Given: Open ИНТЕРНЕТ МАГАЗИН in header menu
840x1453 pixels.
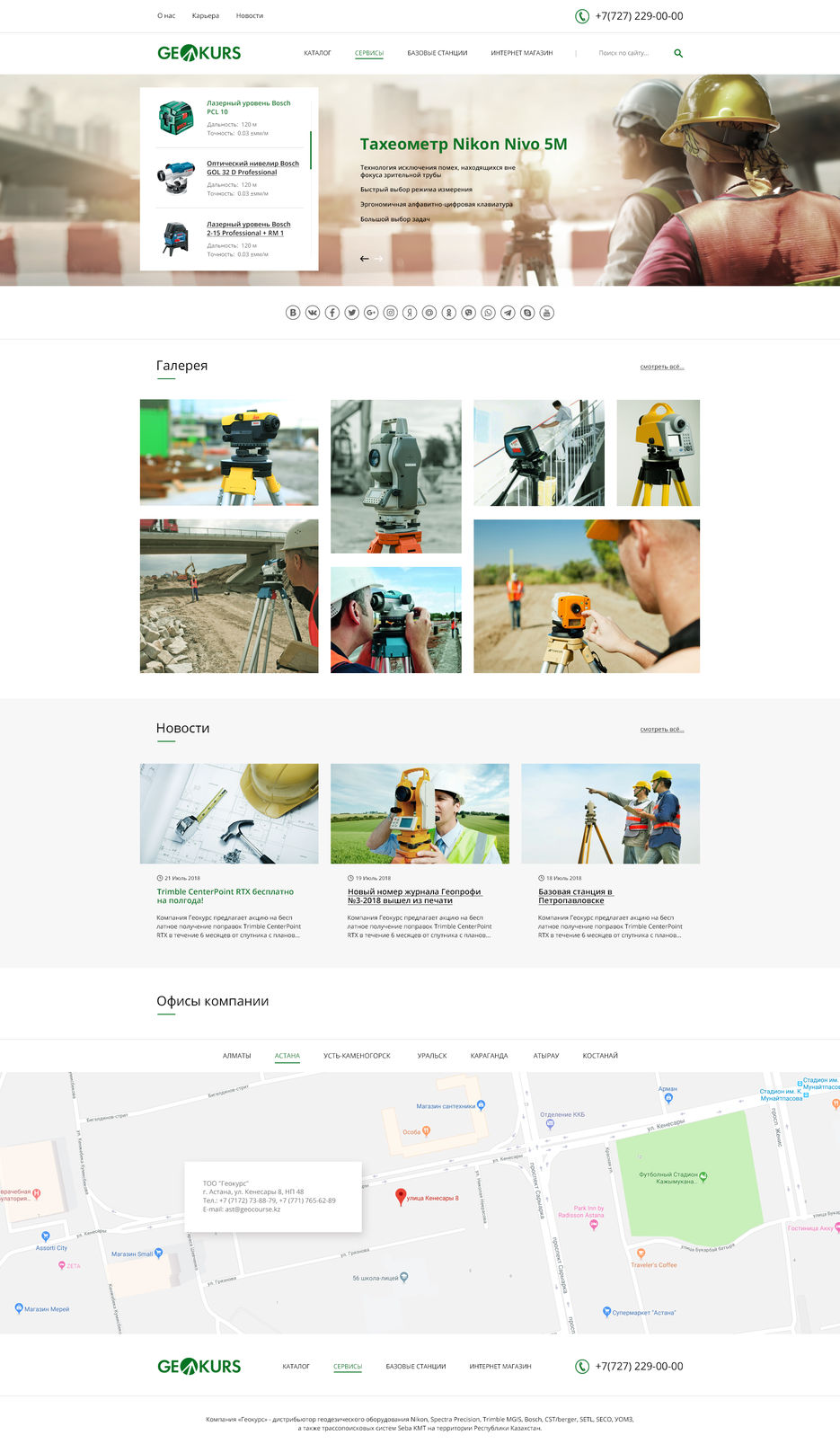Looking at the screenshot, I should pyautogui.click(x=522, y=53).
